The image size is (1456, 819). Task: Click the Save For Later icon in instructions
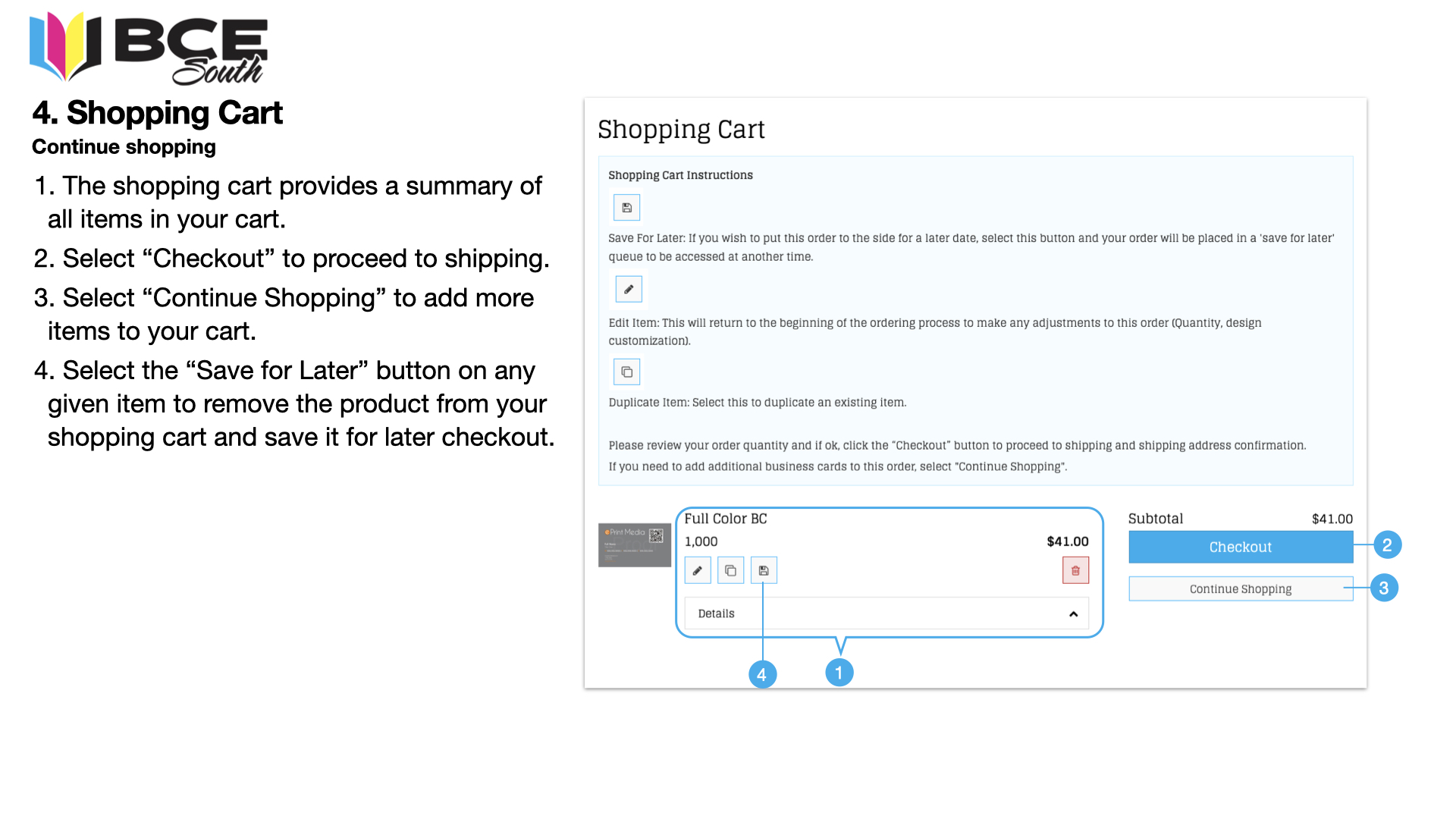point(626,208)
